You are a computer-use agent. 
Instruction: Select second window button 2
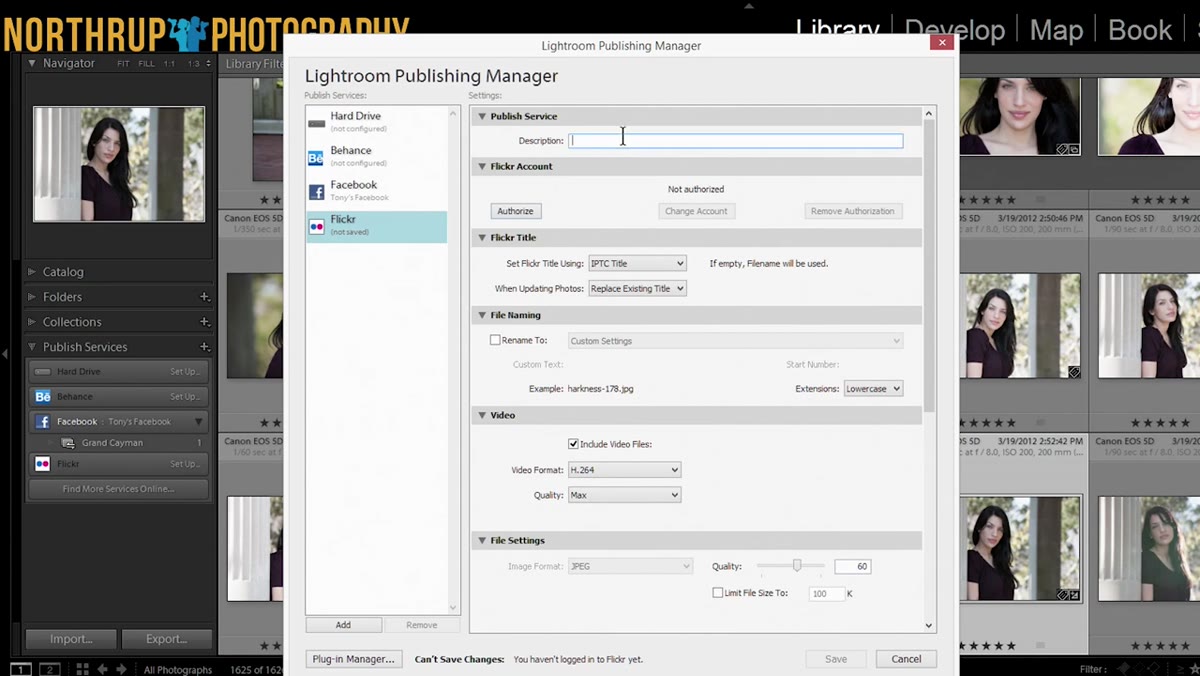click(48, 669)
